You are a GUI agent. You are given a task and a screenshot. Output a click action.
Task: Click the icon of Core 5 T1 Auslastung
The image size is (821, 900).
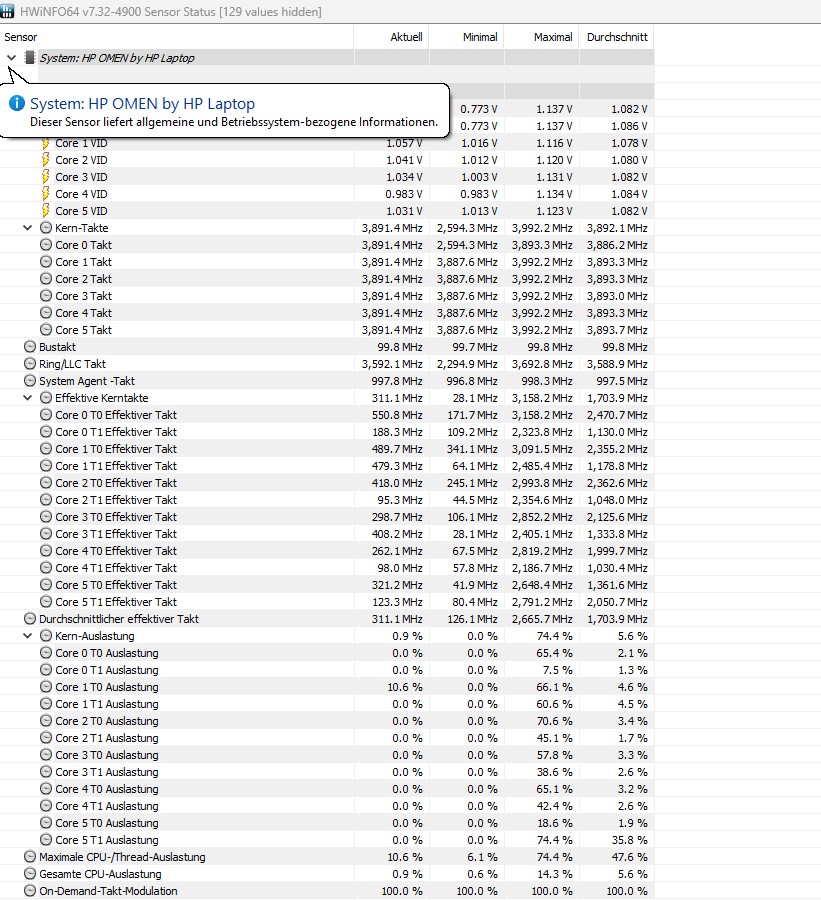click(46, 840)
